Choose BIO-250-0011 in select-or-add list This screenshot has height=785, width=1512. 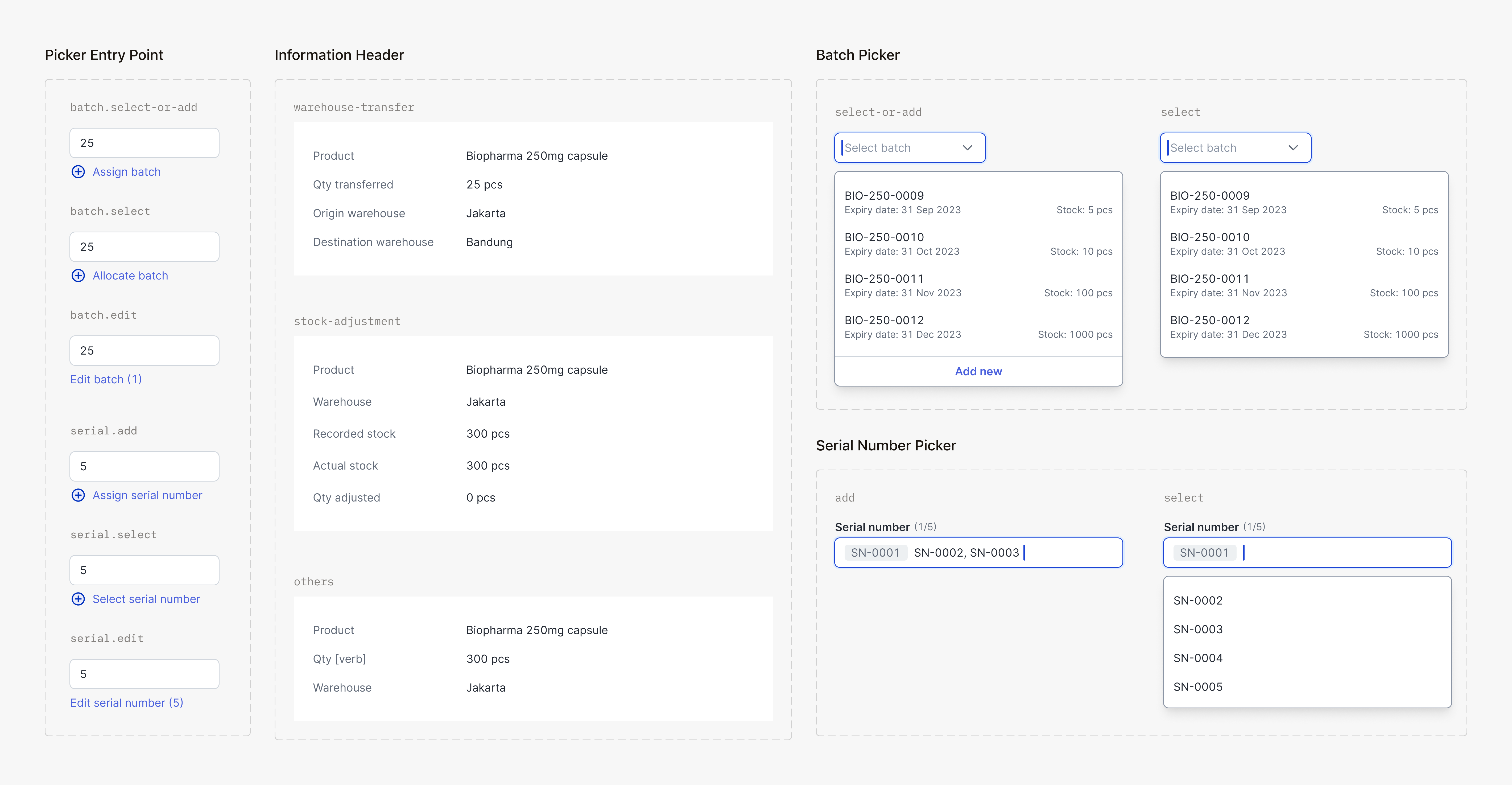[978, 285]
